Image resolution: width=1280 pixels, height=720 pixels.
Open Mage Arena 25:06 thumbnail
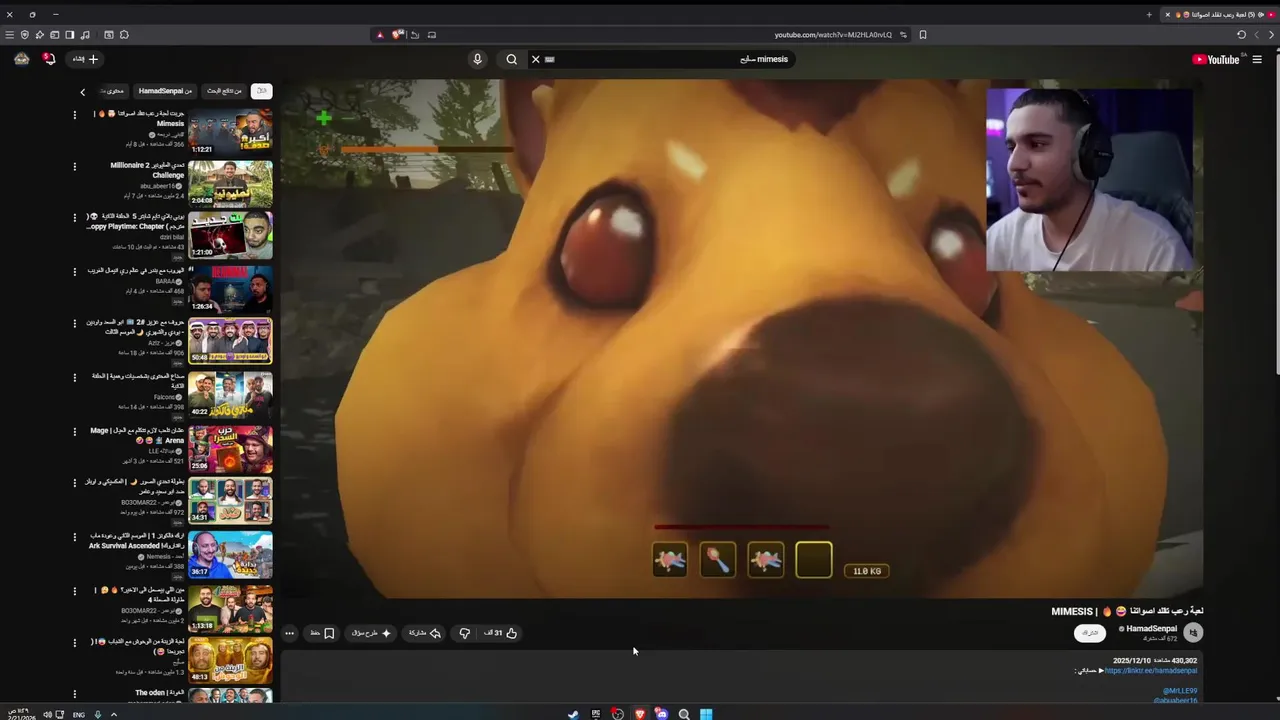coord(230,449)
